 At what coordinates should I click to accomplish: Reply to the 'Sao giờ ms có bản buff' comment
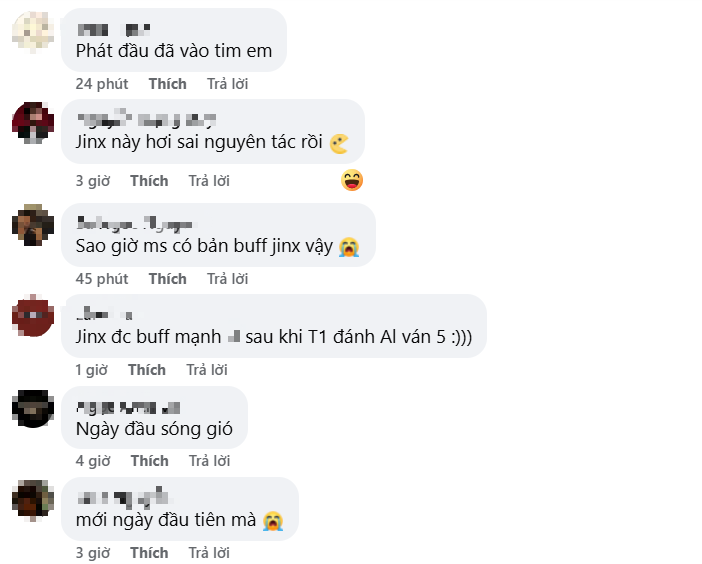[227, 278]
